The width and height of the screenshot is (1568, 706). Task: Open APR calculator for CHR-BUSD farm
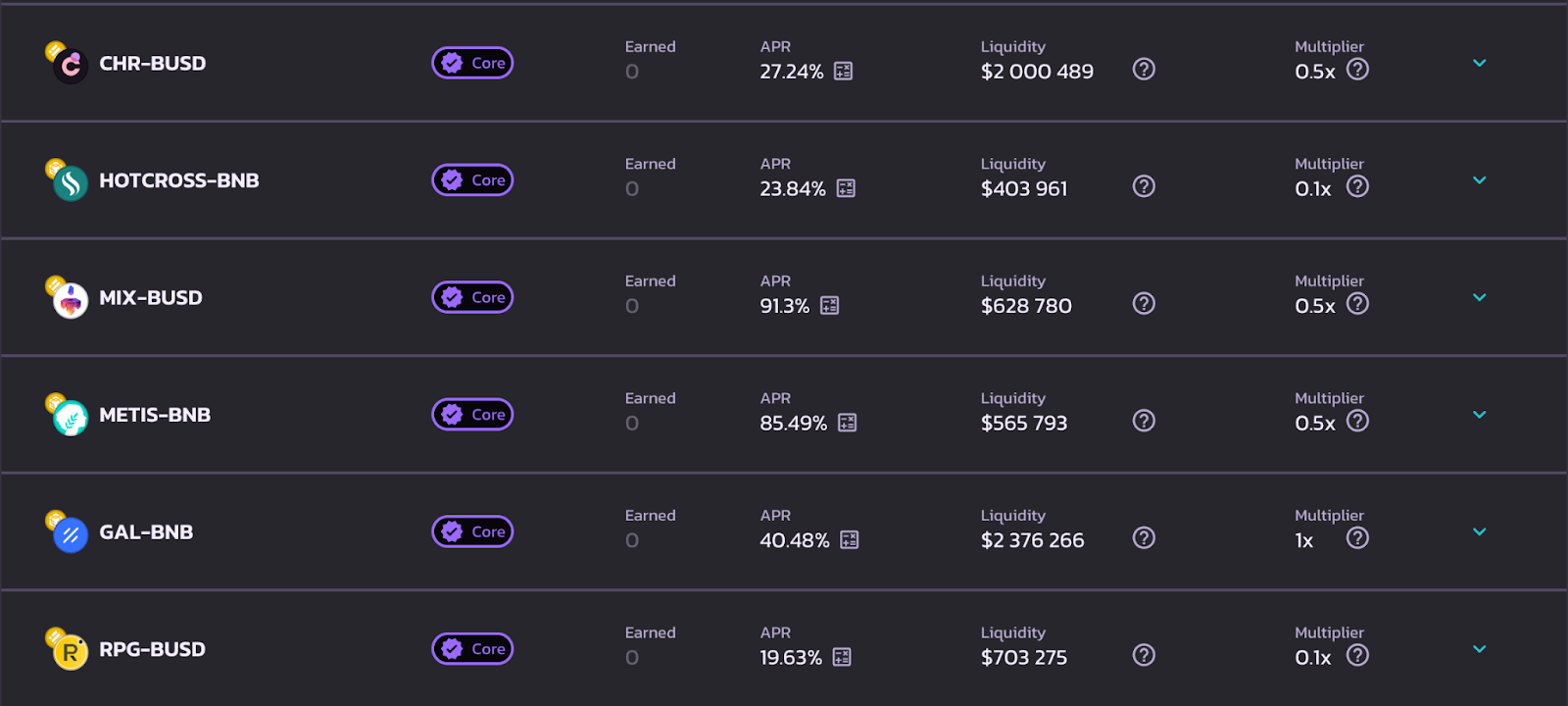(x=843, y=72)
